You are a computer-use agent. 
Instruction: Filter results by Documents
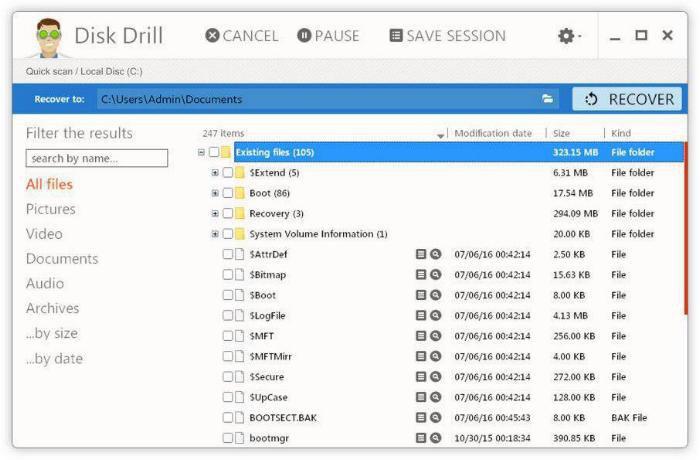pos(62,259)
